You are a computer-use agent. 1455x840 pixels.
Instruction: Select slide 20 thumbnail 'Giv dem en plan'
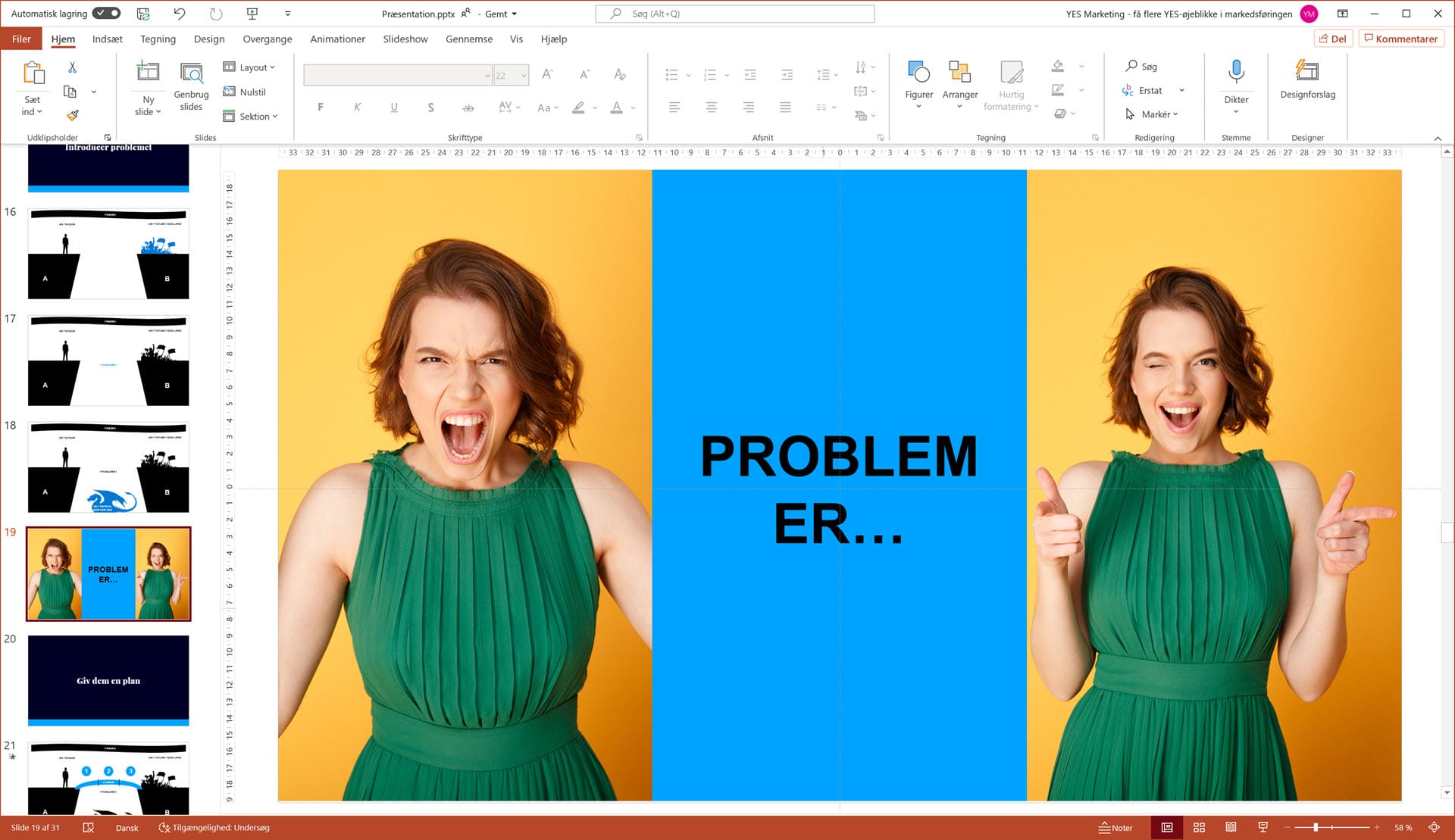(108, 680)
